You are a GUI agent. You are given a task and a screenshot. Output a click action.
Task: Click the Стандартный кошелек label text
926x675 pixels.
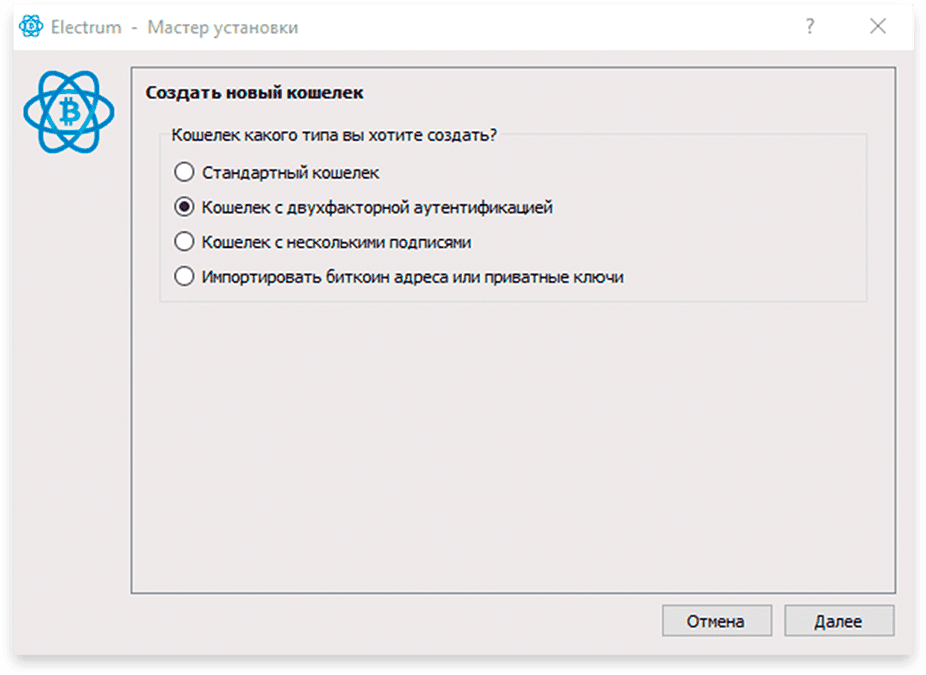click(291, 173)
